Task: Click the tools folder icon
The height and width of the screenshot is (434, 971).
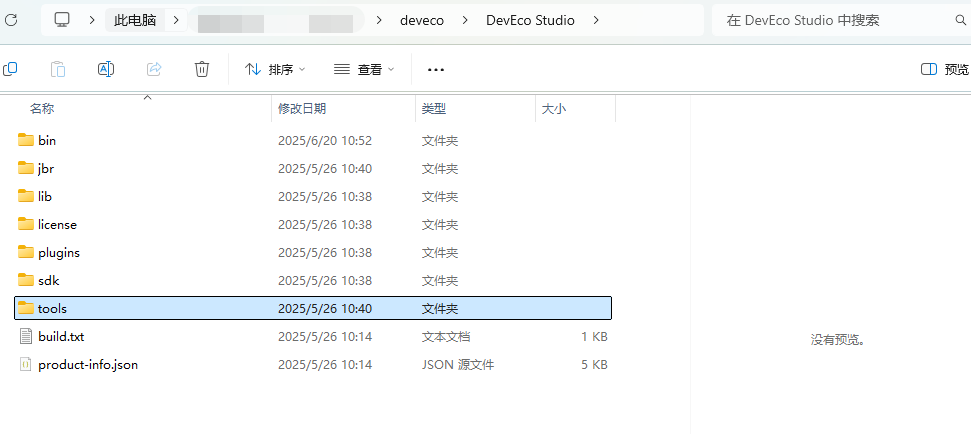Action: (25, 308)
